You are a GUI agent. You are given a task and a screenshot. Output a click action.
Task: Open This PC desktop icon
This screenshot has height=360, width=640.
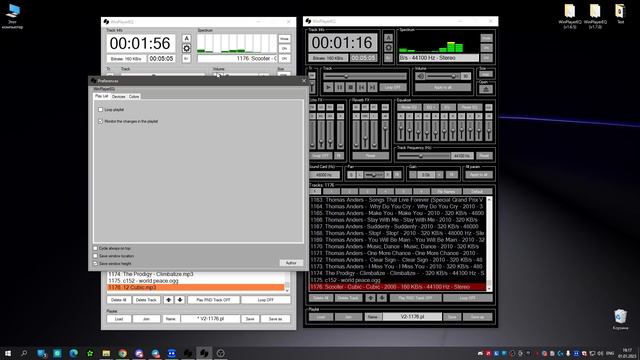13,16
